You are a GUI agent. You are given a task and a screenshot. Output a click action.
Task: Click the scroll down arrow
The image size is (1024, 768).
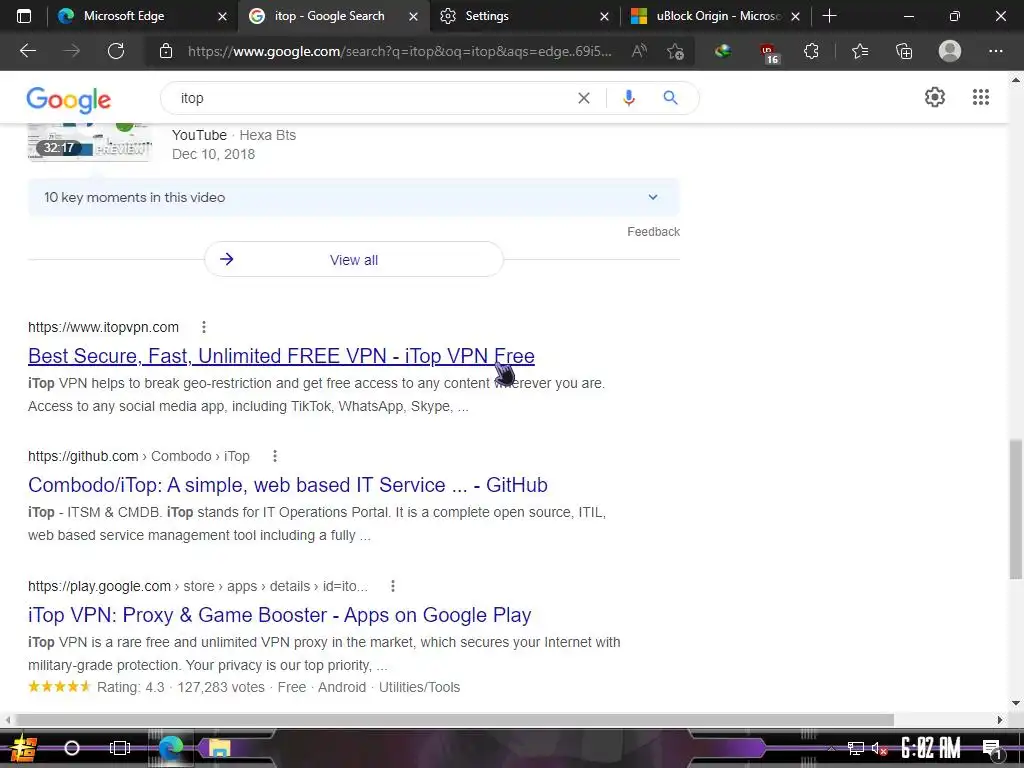tap(1016, 703)
